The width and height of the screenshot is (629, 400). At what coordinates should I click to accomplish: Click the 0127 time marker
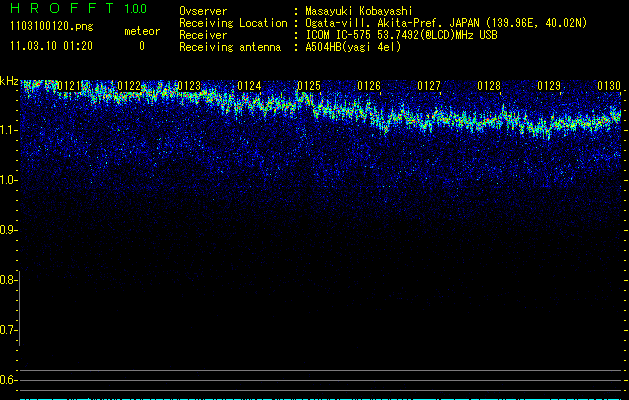pyautogui.click(x=429, y=87)
